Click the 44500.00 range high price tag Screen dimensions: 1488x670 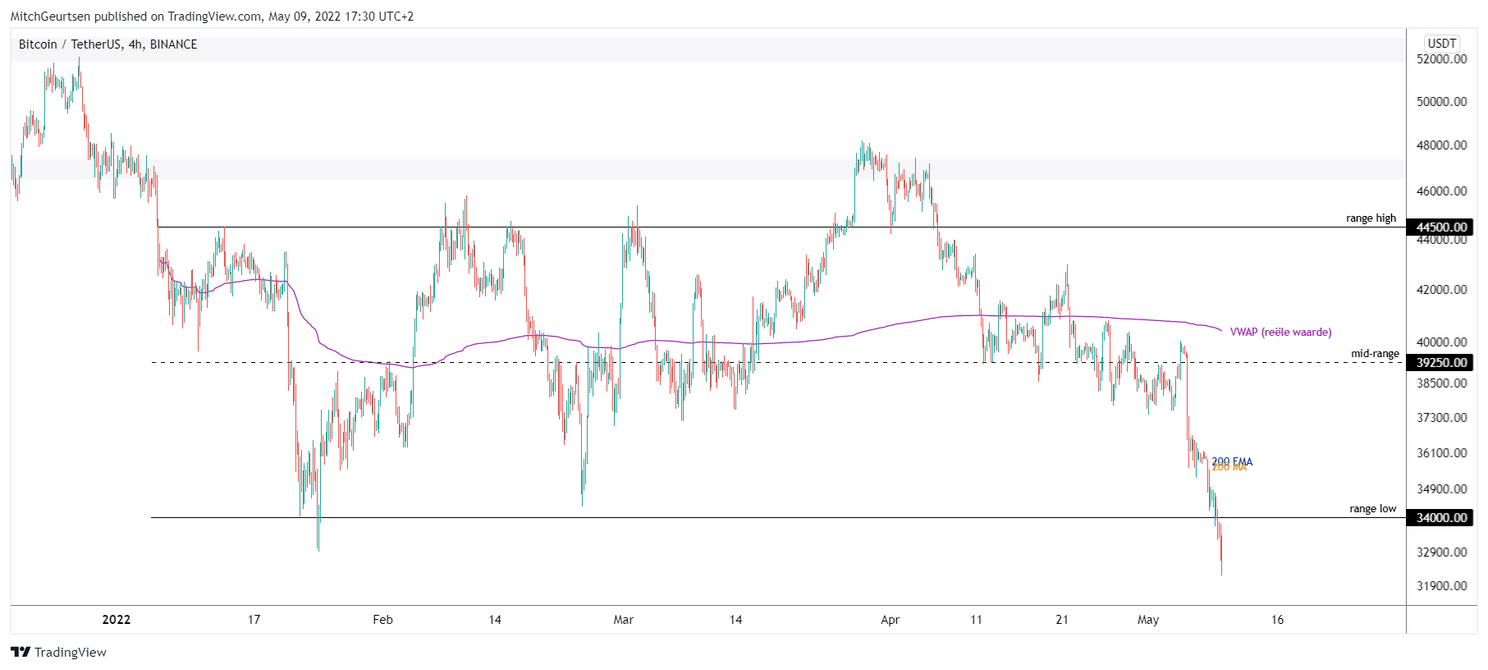pos(1441,227)
